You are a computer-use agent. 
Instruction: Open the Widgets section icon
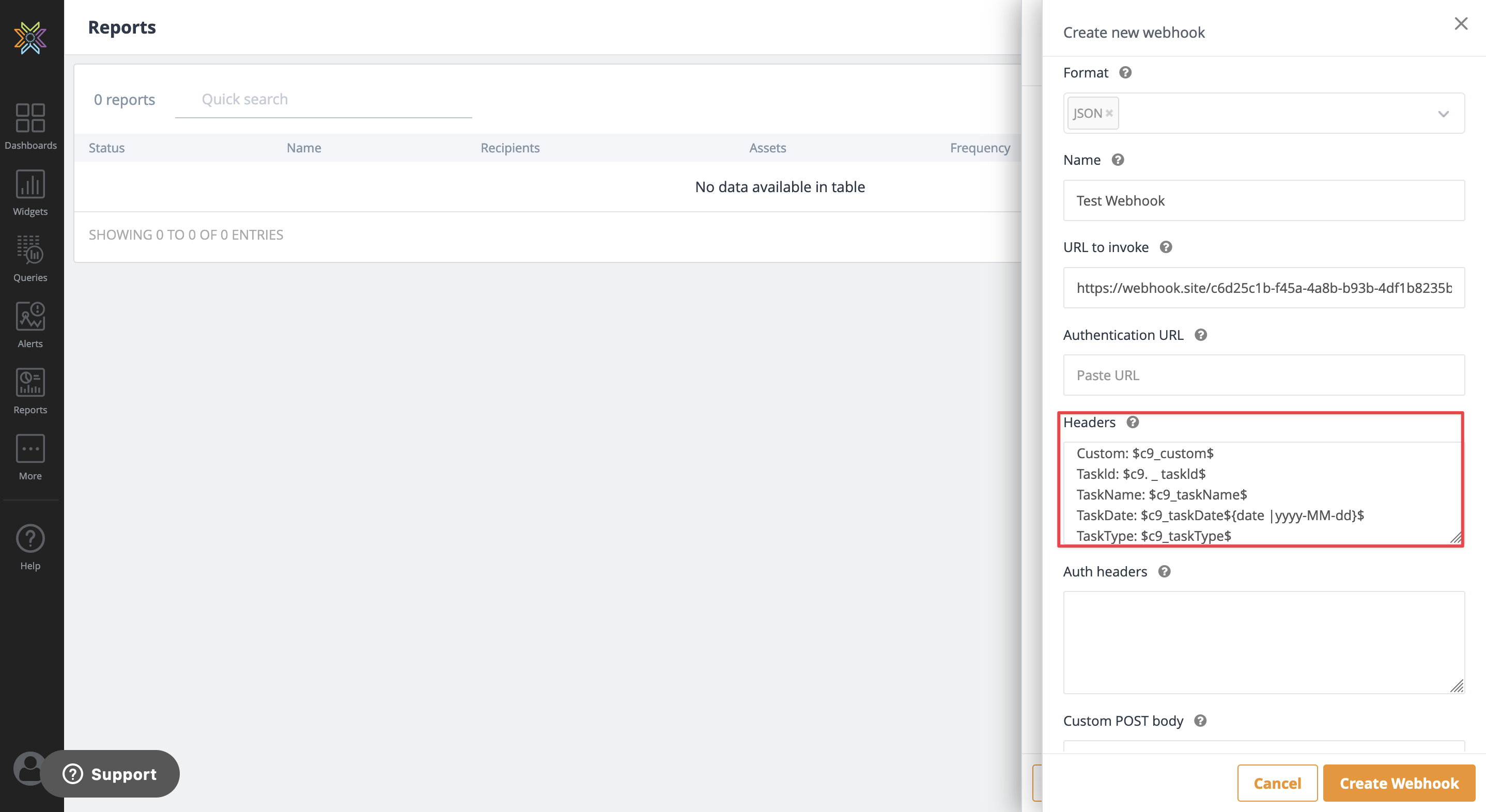[30, 192]
